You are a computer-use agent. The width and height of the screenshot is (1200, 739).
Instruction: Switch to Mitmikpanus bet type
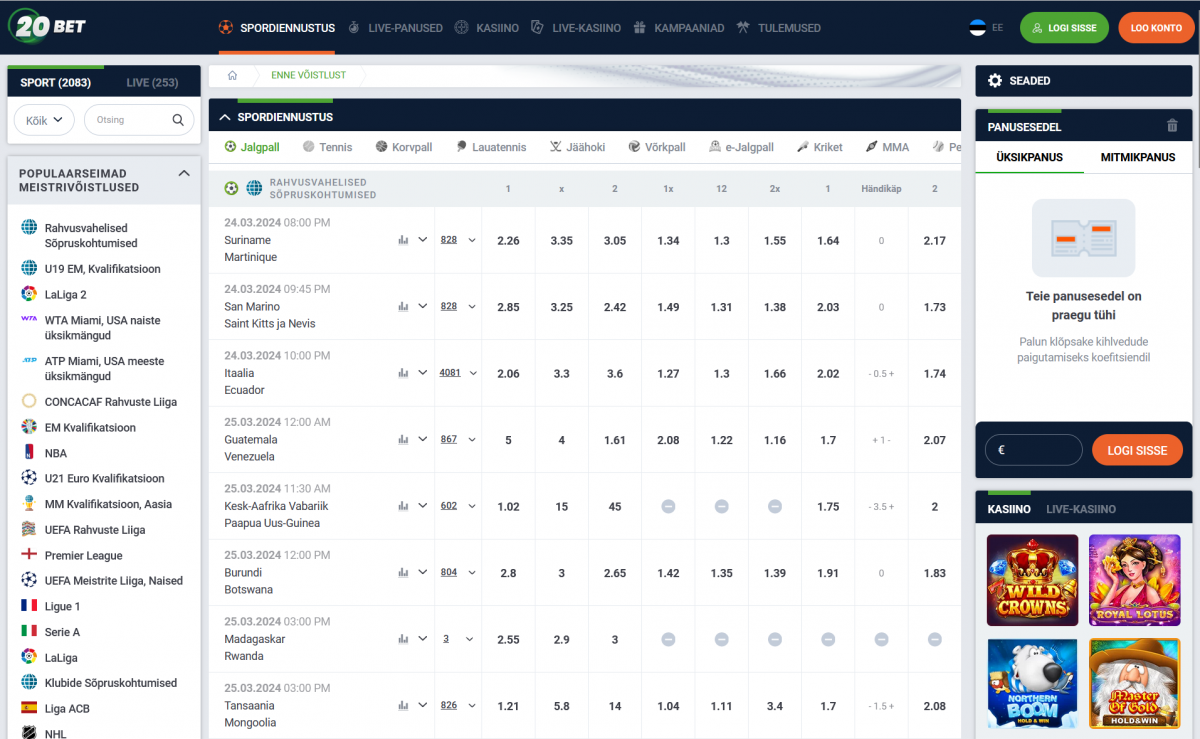point(1137,157)
